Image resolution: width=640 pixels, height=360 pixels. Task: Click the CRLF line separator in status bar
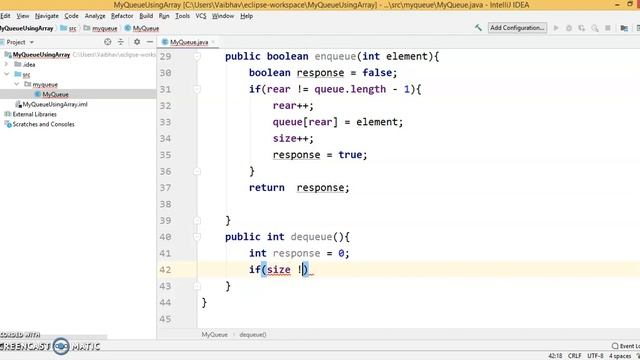click(x=574, y=356)
